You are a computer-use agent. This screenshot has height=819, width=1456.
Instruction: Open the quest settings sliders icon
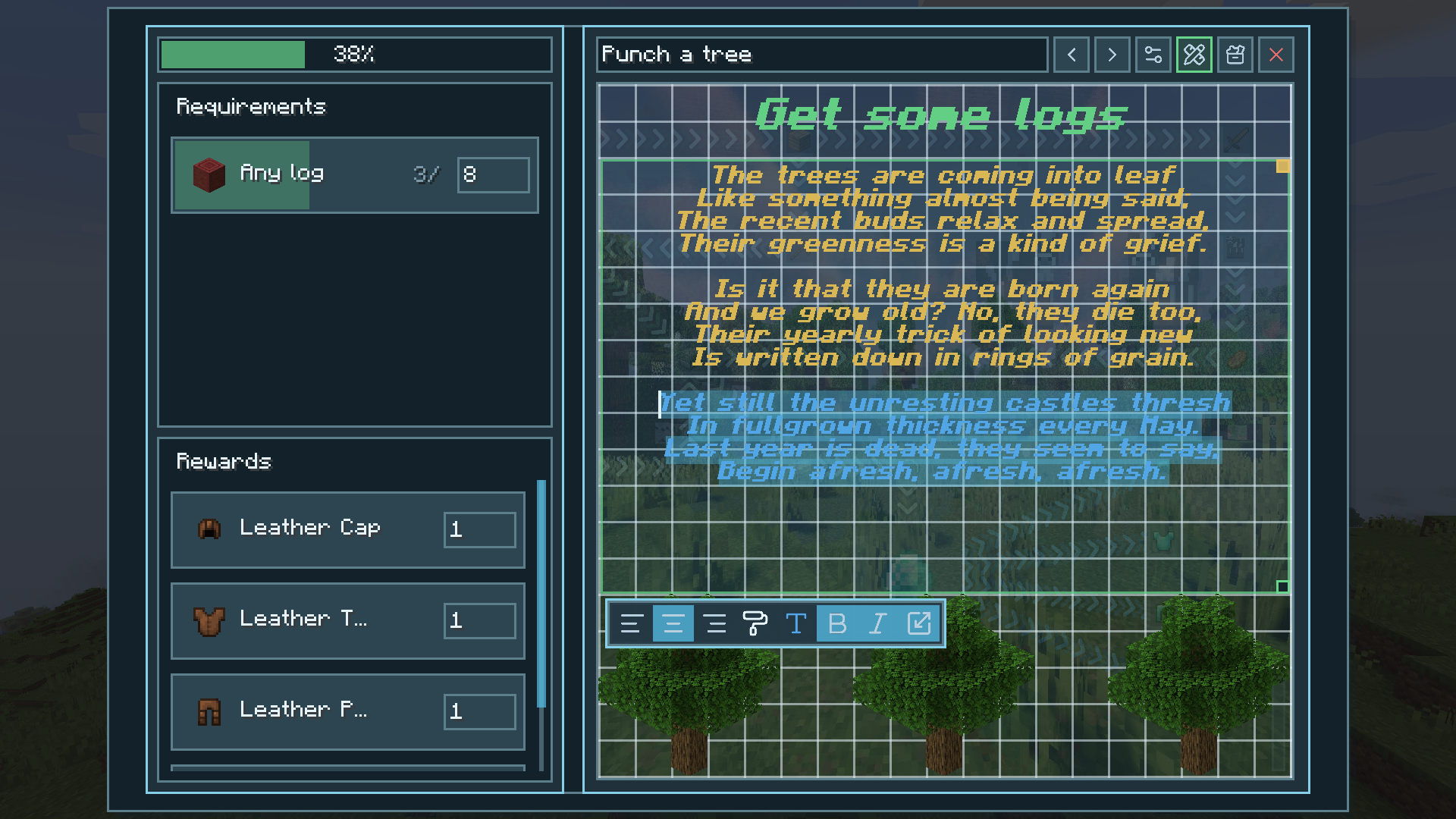(x=1153, y=55)
